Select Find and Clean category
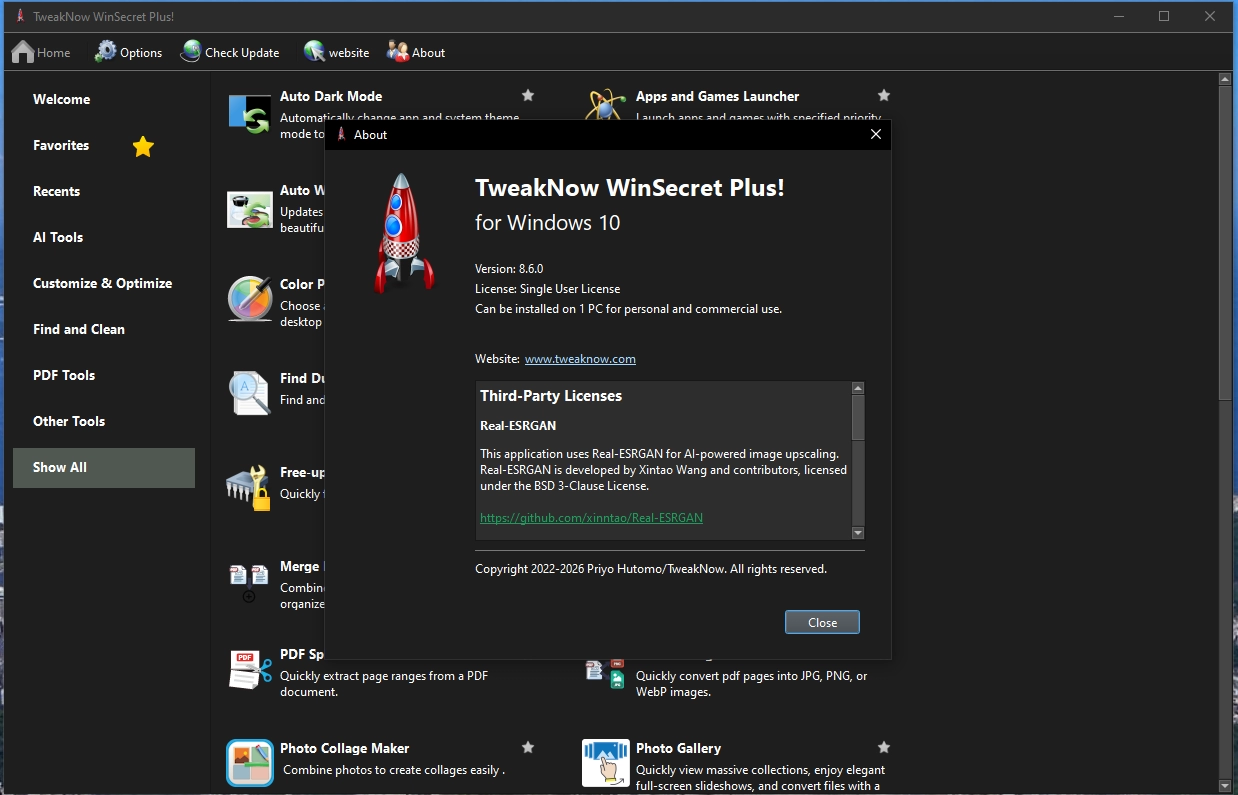 coord(104,329)
